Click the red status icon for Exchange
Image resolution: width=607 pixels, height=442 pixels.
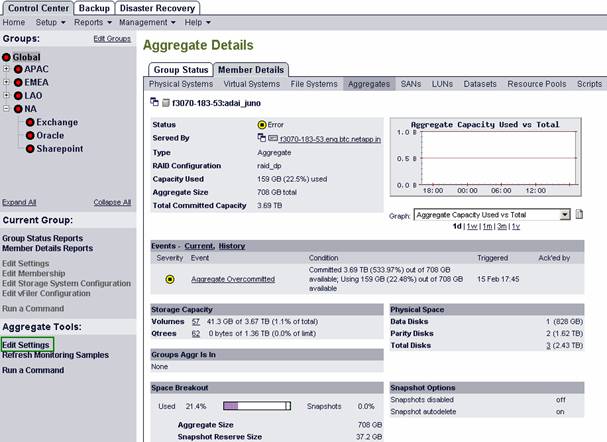[30, 122]
